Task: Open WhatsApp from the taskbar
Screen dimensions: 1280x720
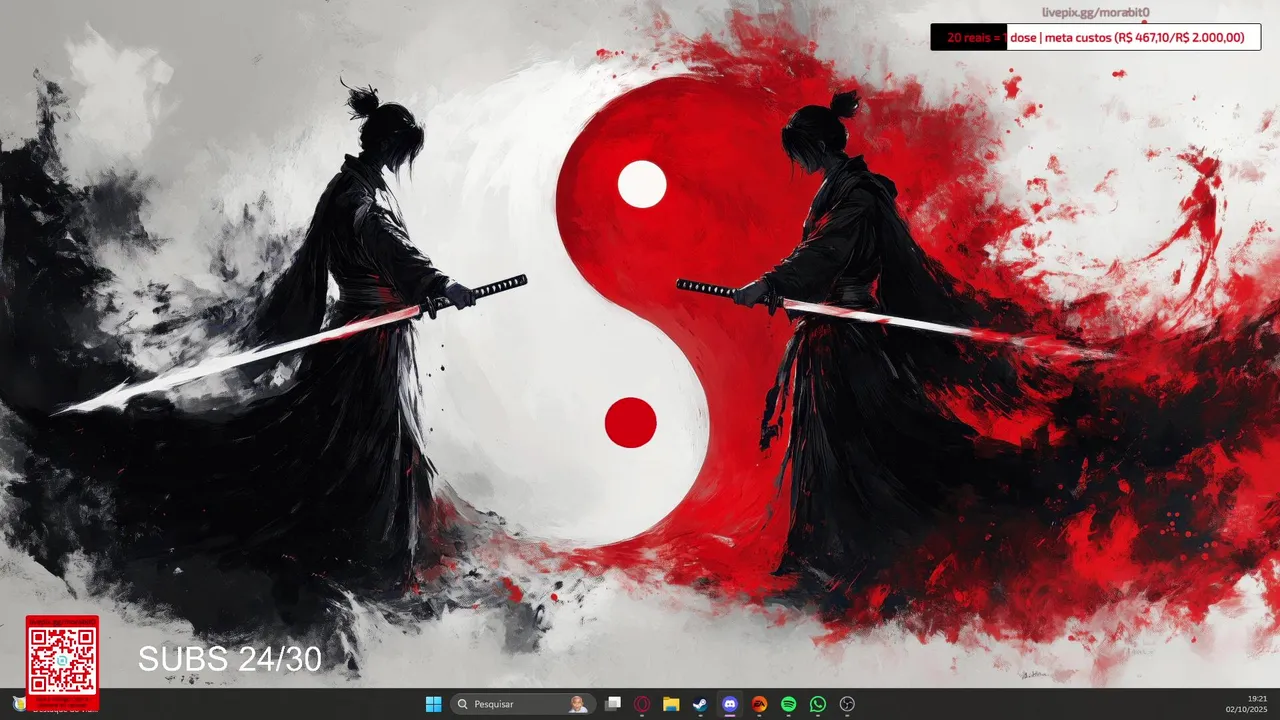Action: [x=818, y=704]
